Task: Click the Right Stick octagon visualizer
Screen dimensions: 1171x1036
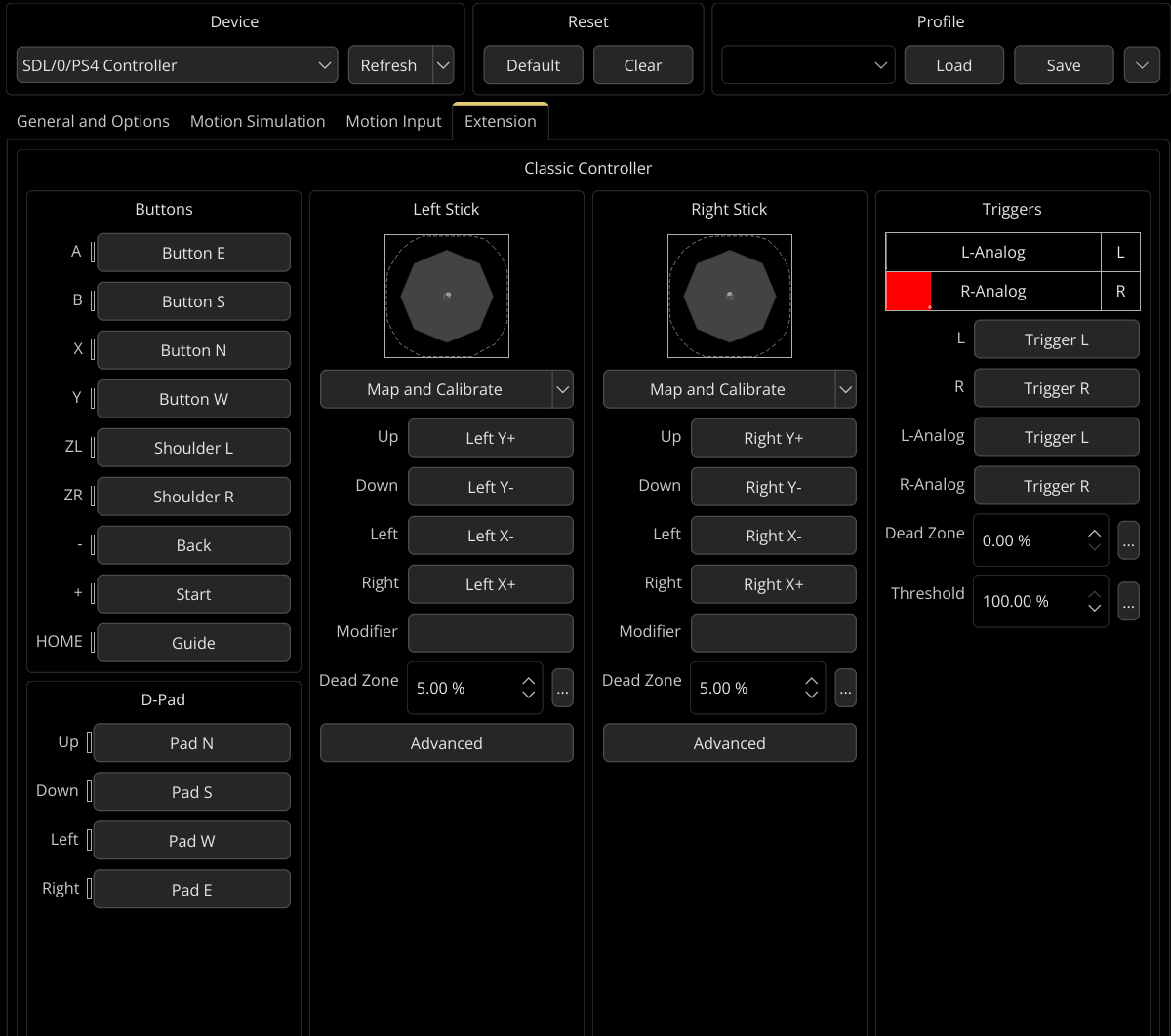Action: [x=730, y=296]
